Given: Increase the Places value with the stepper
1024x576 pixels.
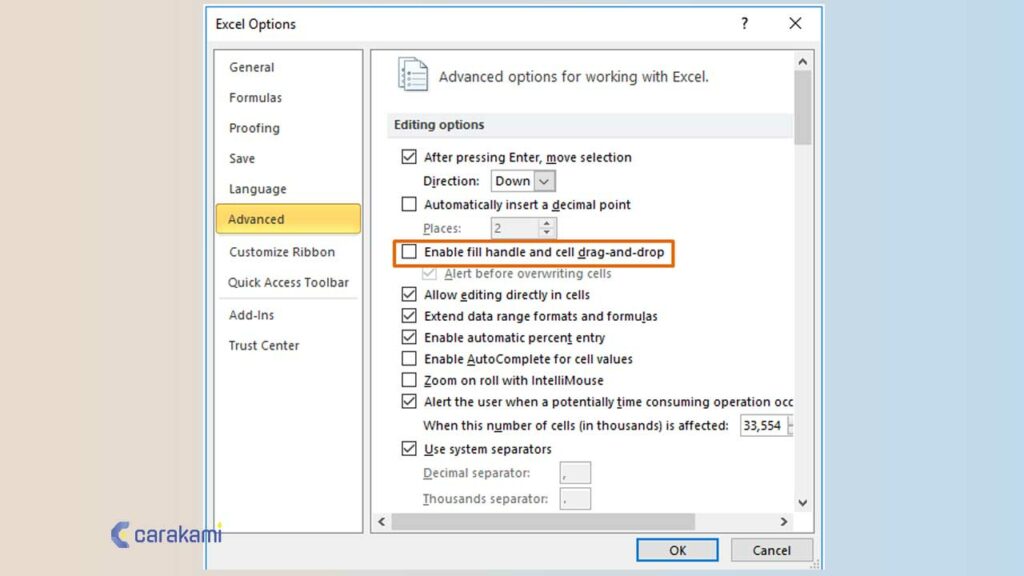Looking at the screenshot, I should [546, 224].
